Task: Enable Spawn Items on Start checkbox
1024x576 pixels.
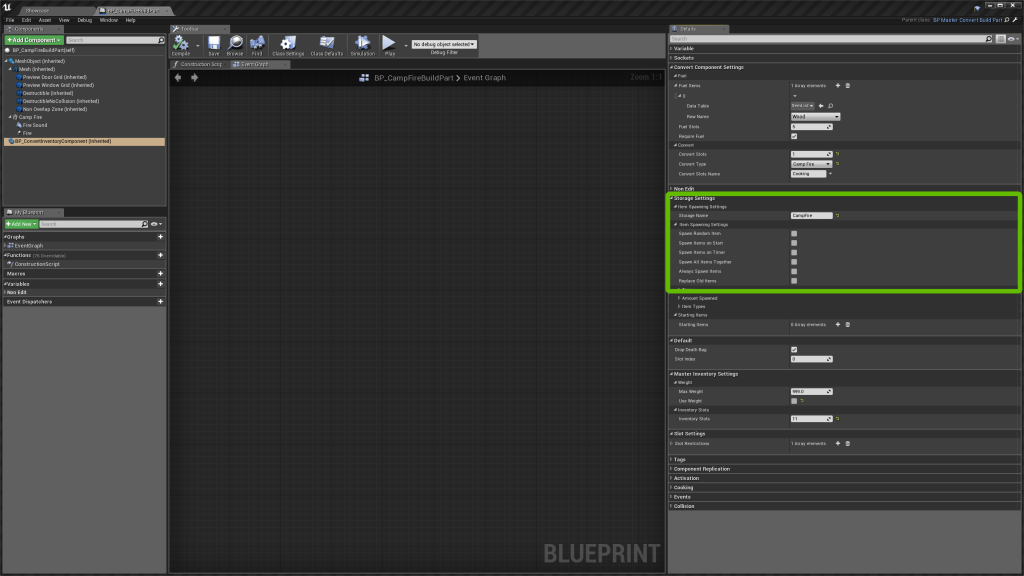Action: 794,243
